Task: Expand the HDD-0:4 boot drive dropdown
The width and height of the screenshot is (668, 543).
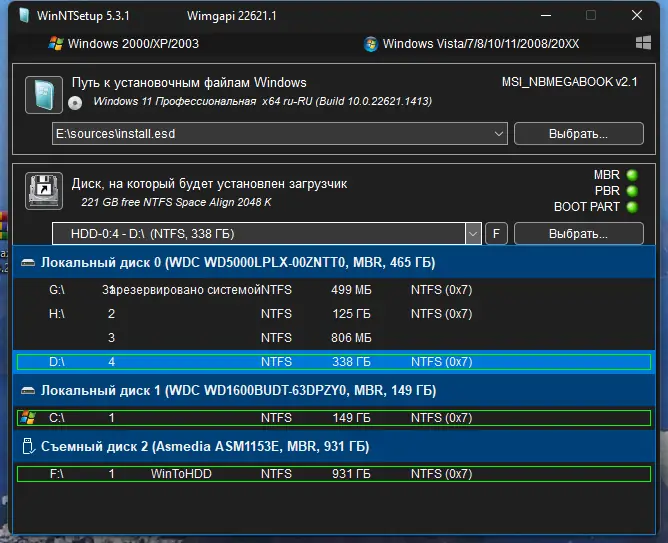Action: (473, 234)
